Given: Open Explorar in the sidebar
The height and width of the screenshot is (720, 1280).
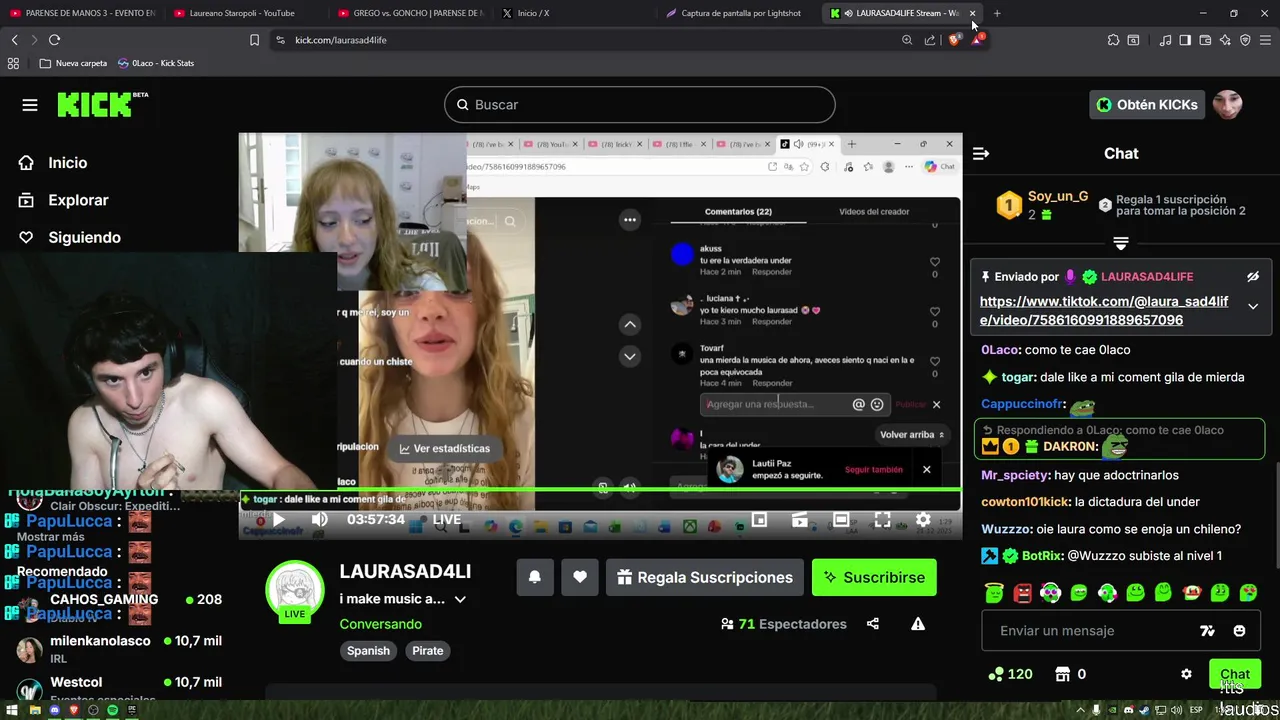Looking at the screenshot, I should pos(63,200).
